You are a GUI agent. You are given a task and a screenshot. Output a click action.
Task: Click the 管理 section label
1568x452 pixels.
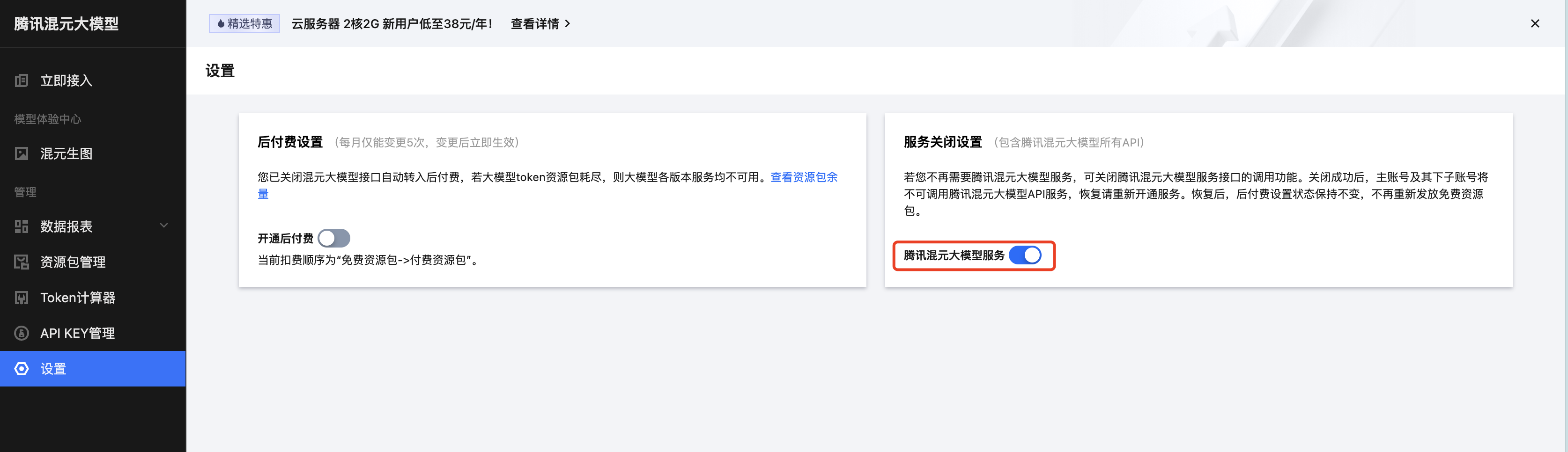click(25, 192)
